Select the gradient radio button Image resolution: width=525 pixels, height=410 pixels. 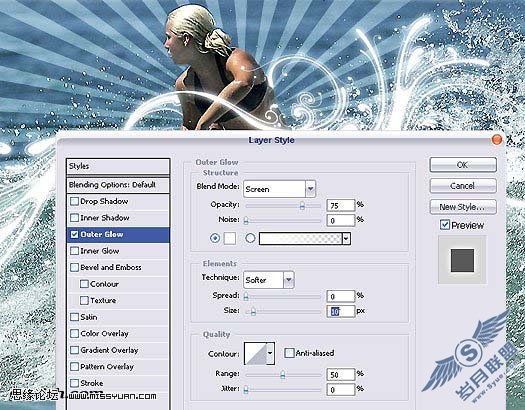pos(250,238)
